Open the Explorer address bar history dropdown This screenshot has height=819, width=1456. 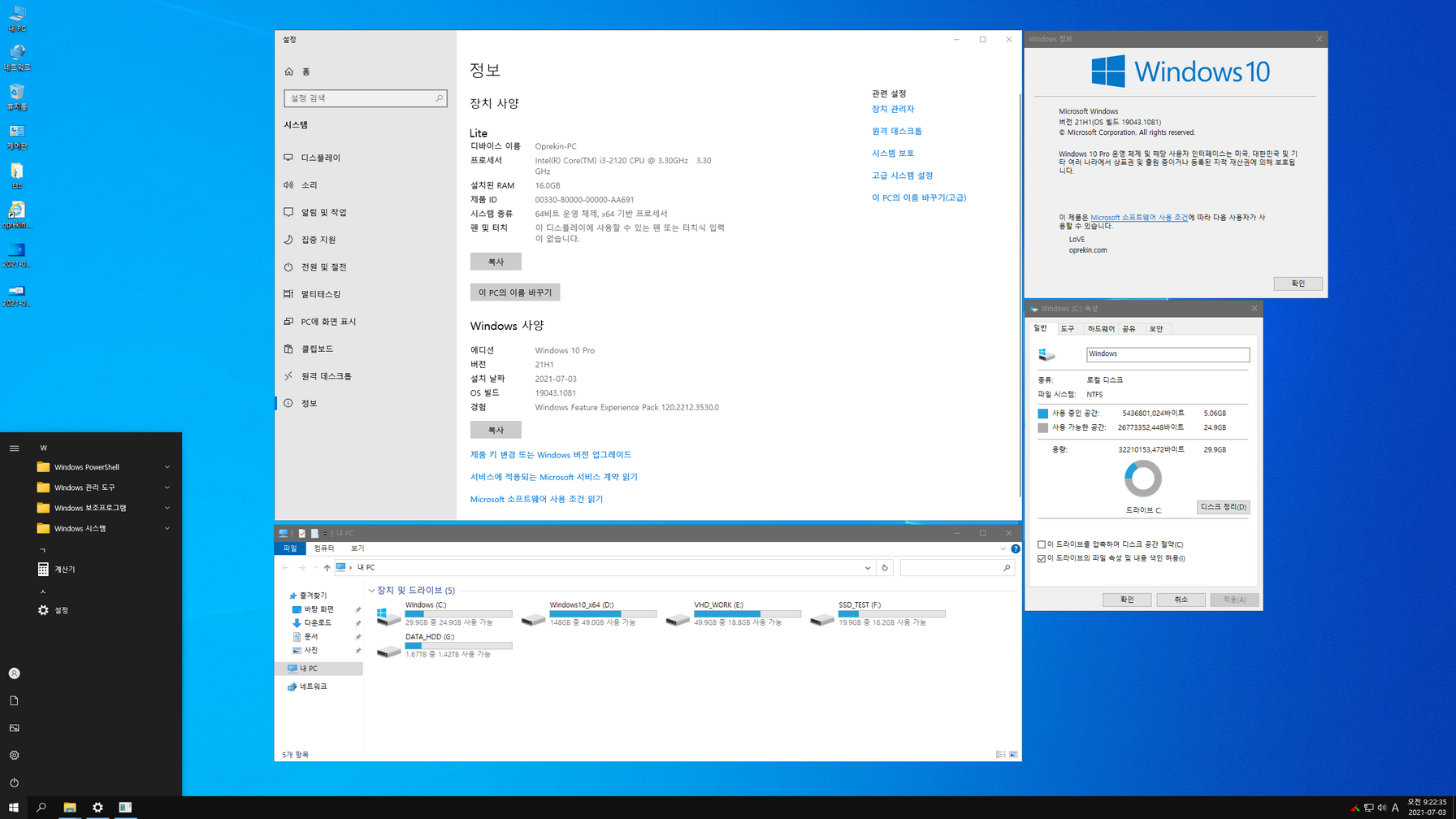click(867, 568)
